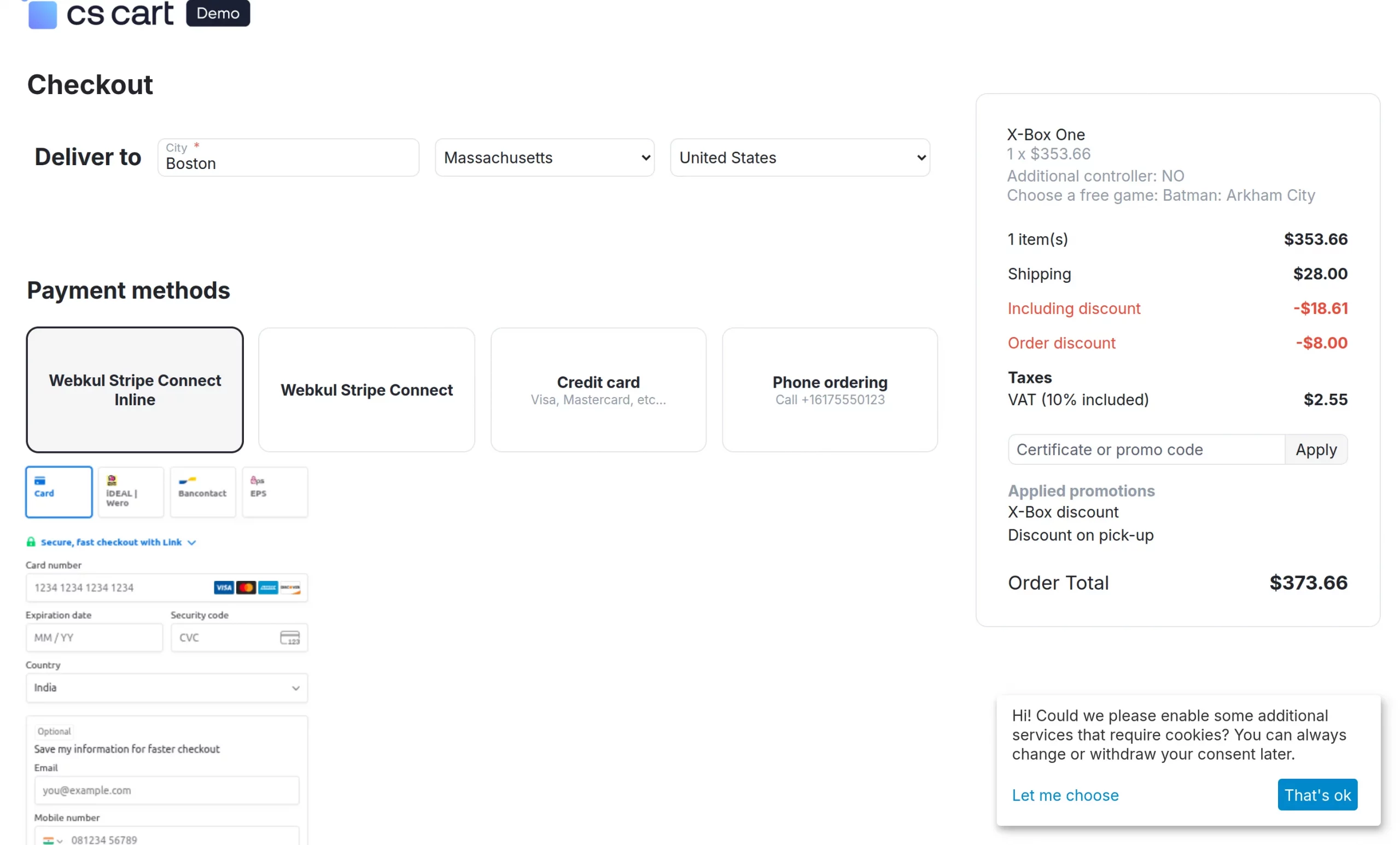Image resolution: width=1400 pixels, height=845 pixels.
Task: Click the Order discount -$8.00 amount
Action: click(1322, 343)
